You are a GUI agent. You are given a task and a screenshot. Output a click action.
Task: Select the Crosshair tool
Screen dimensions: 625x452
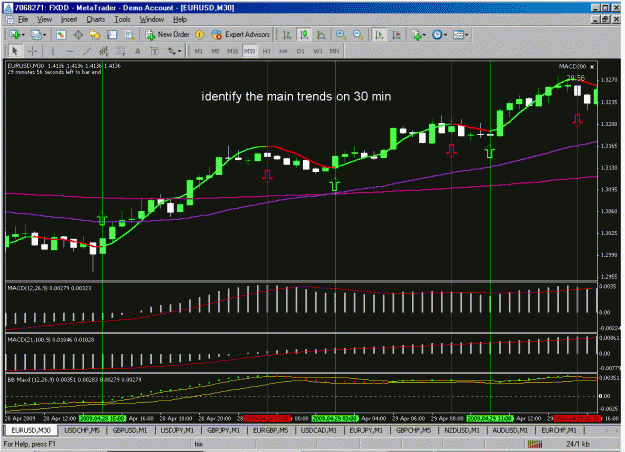click(x=32, y=51)
